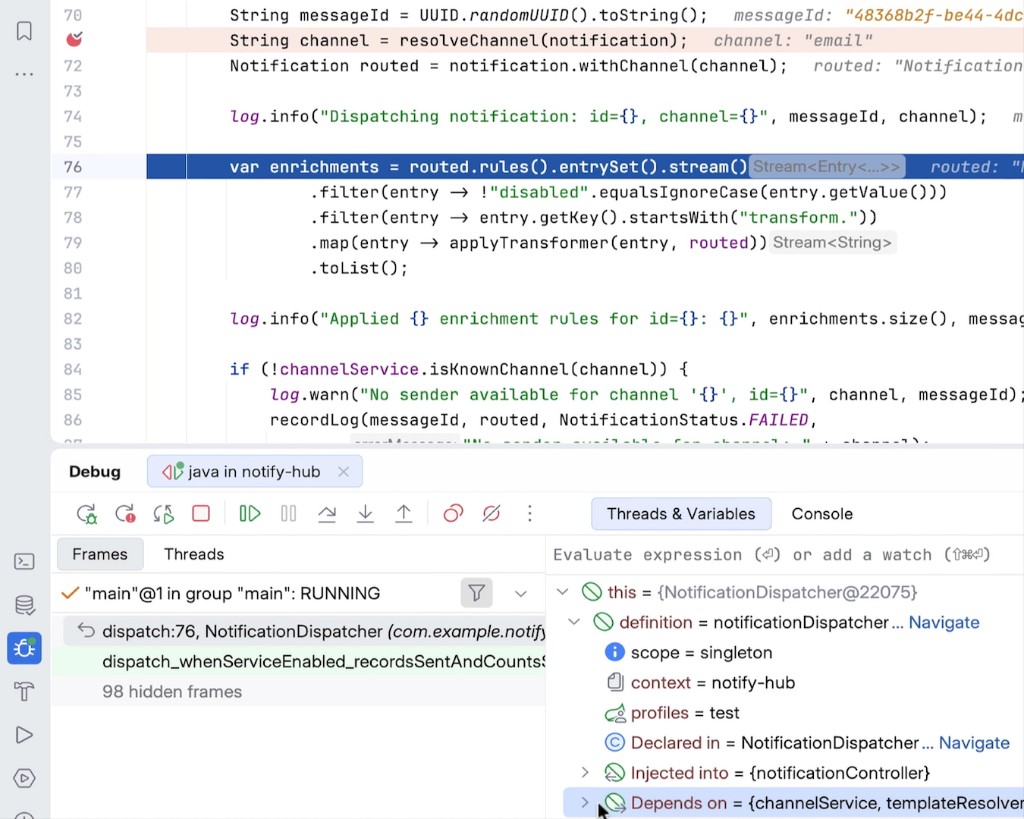Toggle the frames filter button
1024x819 pixels.
coord(477,593)
